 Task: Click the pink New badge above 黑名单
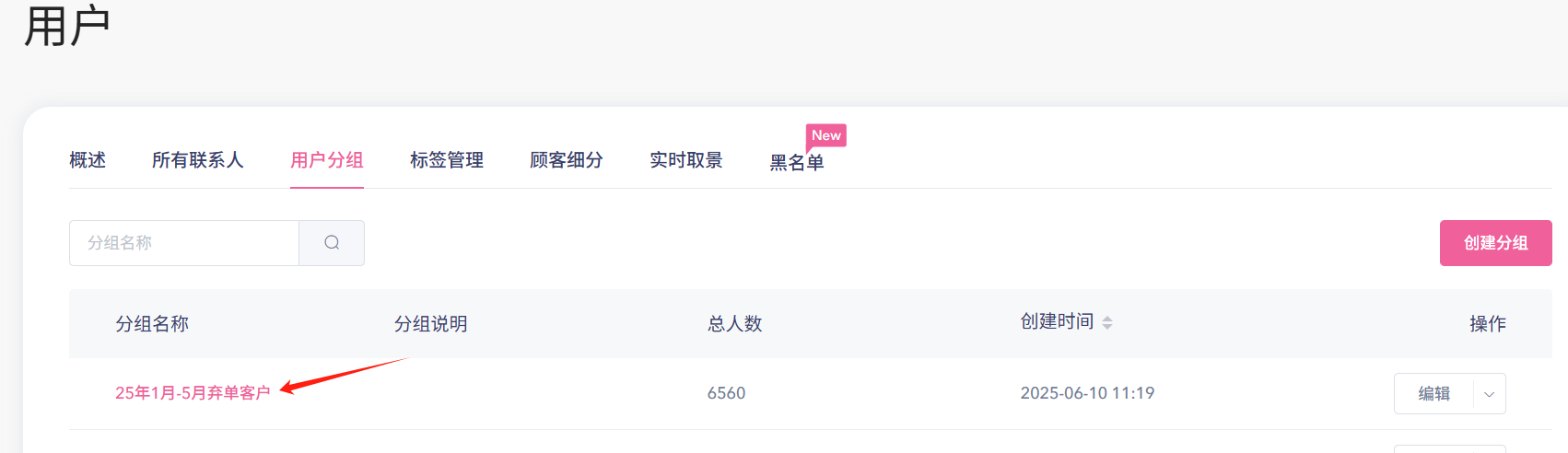(x=826, y=135)
